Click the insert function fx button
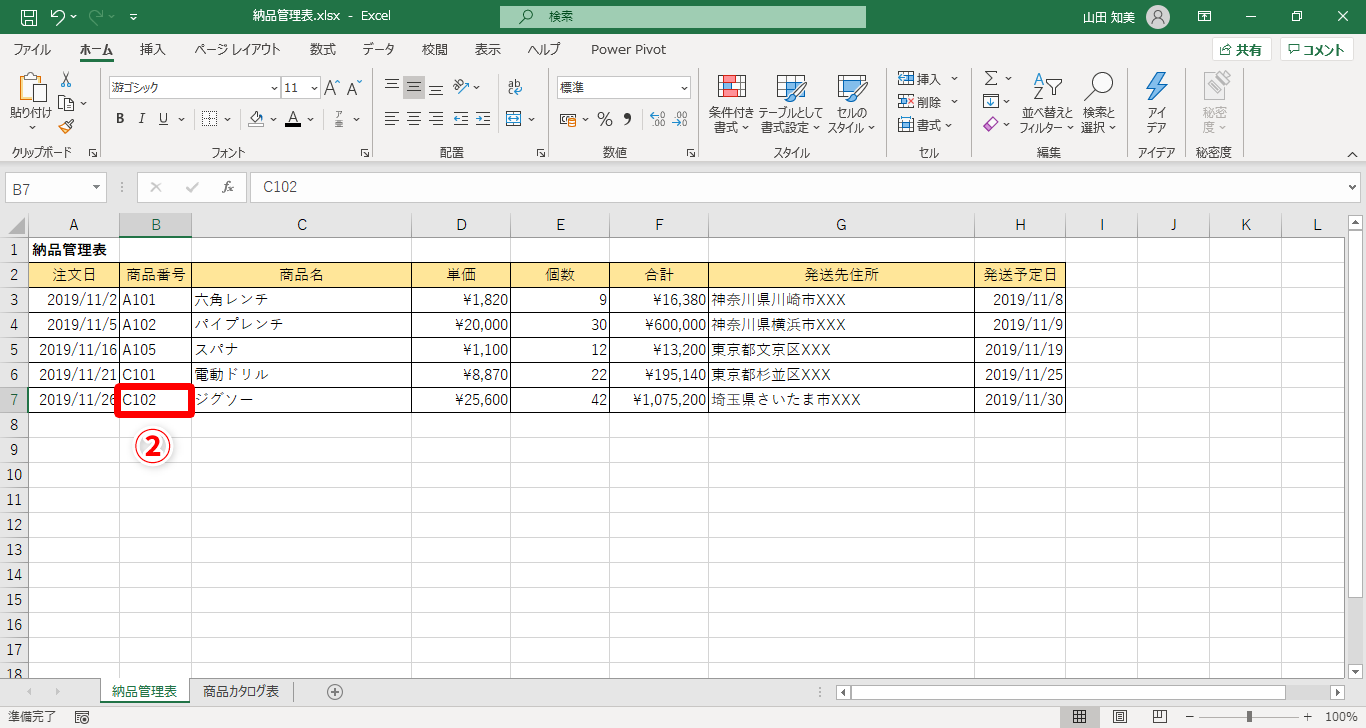The height and width of the screenshot is (728, 1366). point(228,187)
